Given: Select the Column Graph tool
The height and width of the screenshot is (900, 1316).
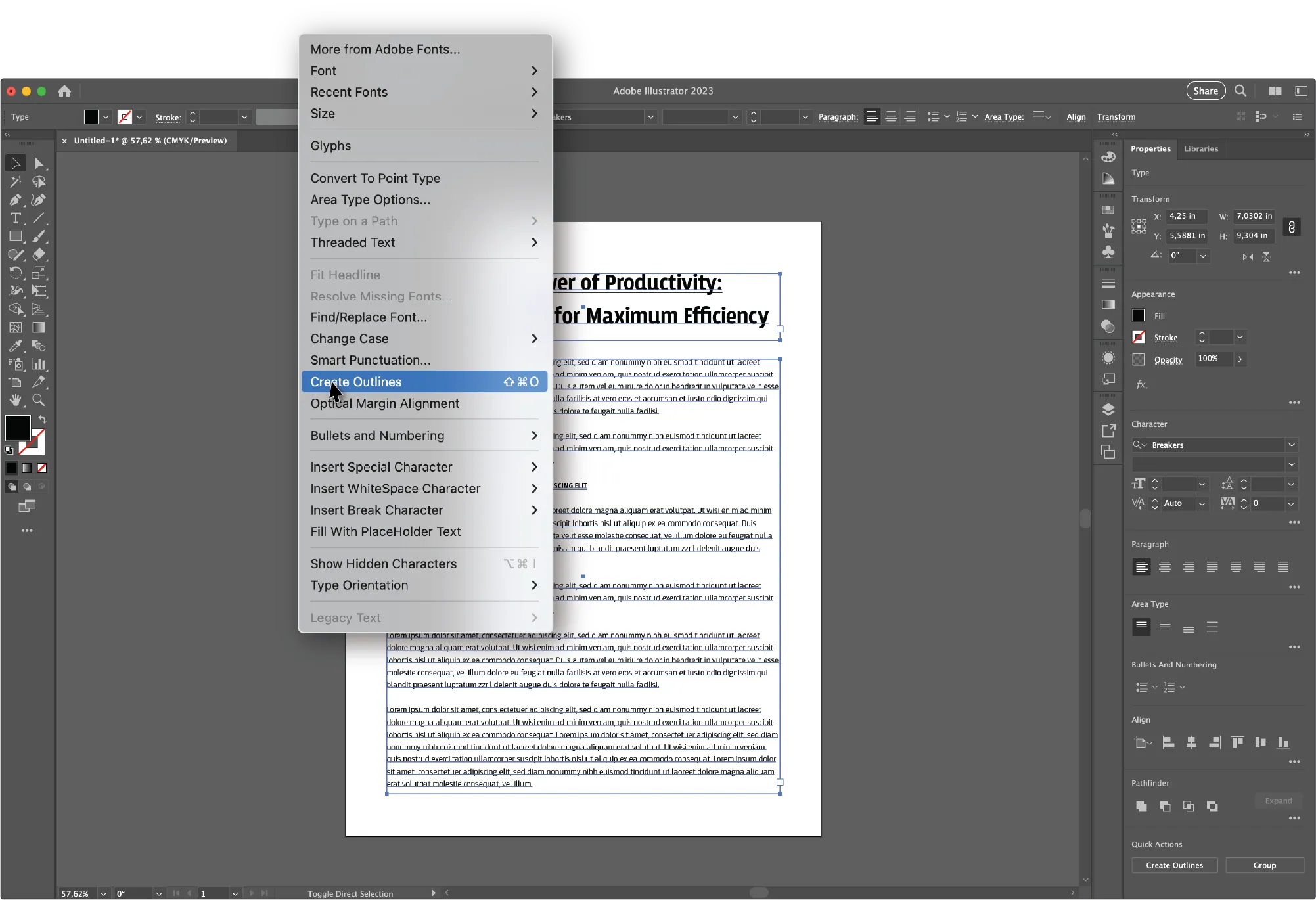Looking at the screenshot, I should click(x=39, y=363).
